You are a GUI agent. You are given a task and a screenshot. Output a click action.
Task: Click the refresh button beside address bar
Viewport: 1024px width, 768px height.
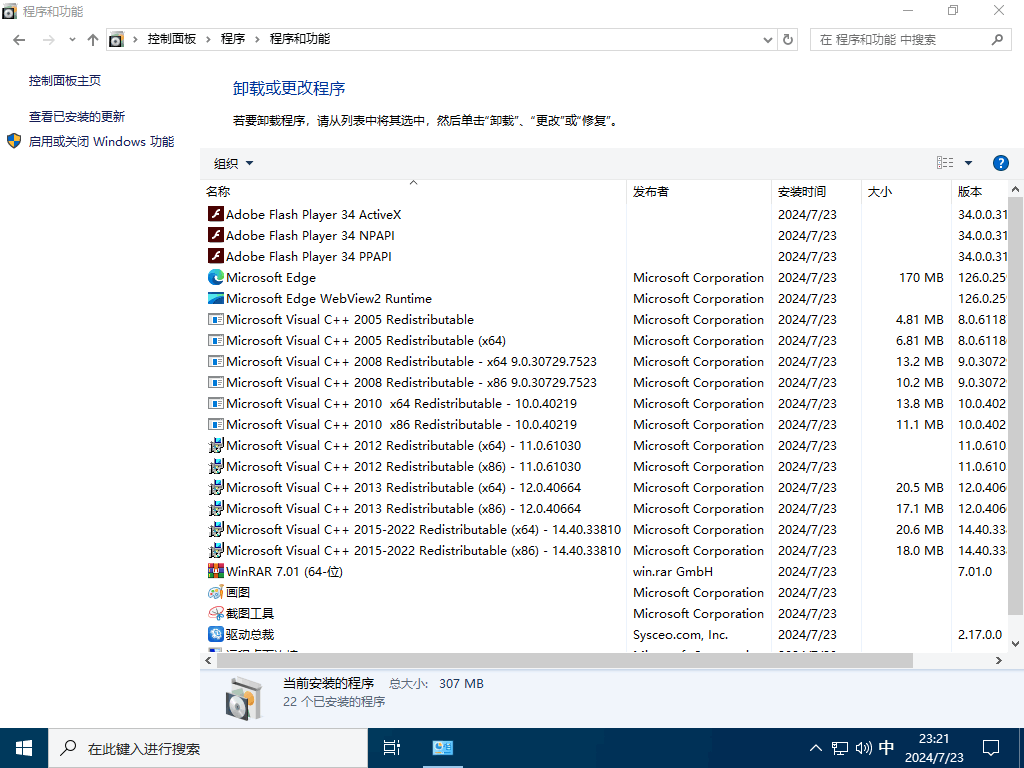coord(788,40)
